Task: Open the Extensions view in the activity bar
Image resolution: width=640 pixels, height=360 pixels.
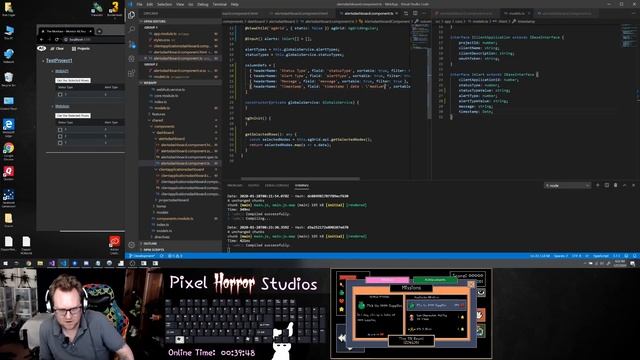Action: [131, 73]
